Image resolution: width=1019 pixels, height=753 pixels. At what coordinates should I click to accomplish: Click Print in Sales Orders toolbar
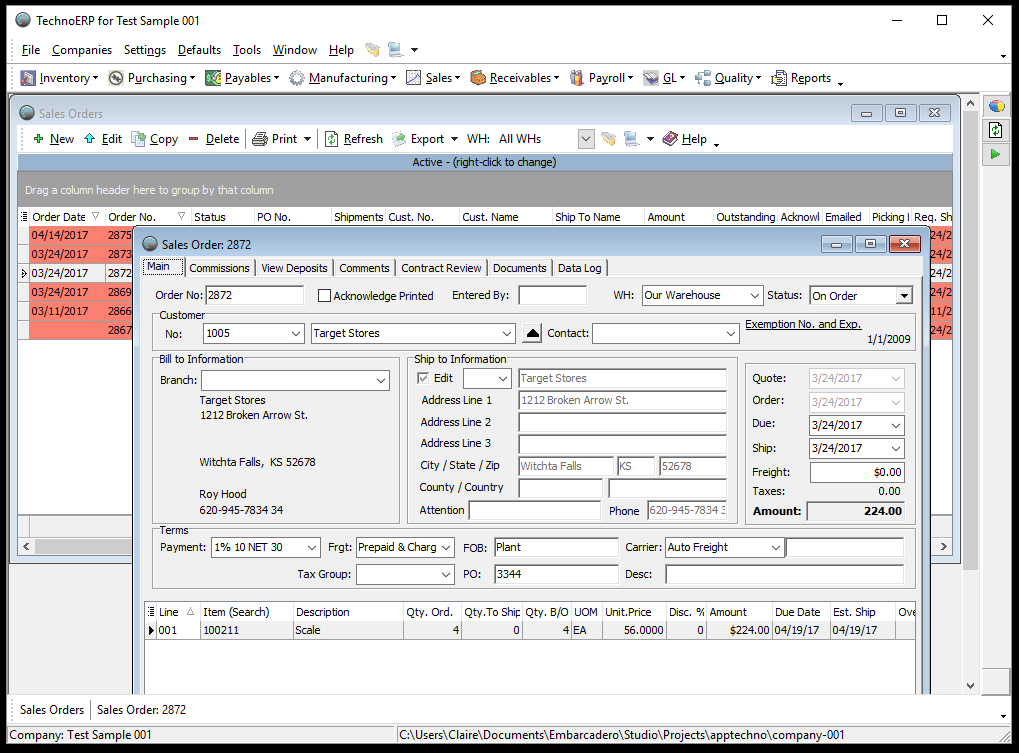click(275, 139)
